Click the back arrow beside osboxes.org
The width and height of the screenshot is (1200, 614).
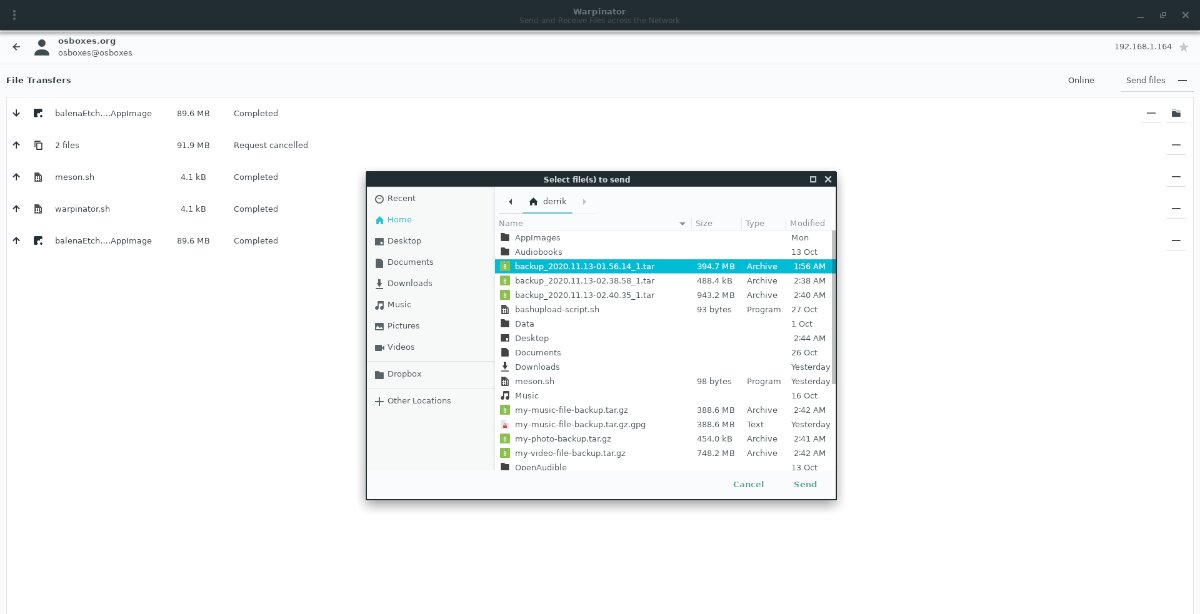click(17, 47)
